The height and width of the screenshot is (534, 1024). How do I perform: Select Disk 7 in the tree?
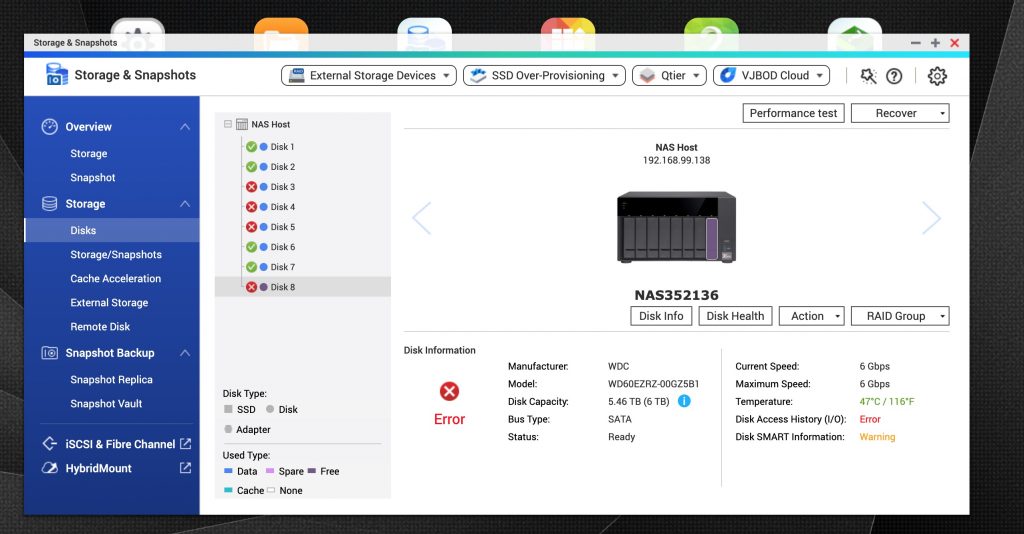283,267
